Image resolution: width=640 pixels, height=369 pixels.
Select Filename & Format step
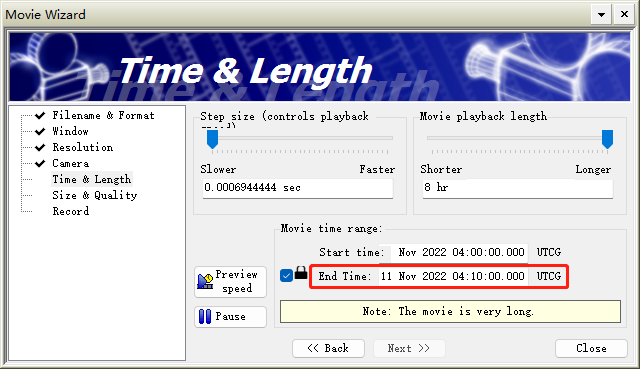pos(103,116)
